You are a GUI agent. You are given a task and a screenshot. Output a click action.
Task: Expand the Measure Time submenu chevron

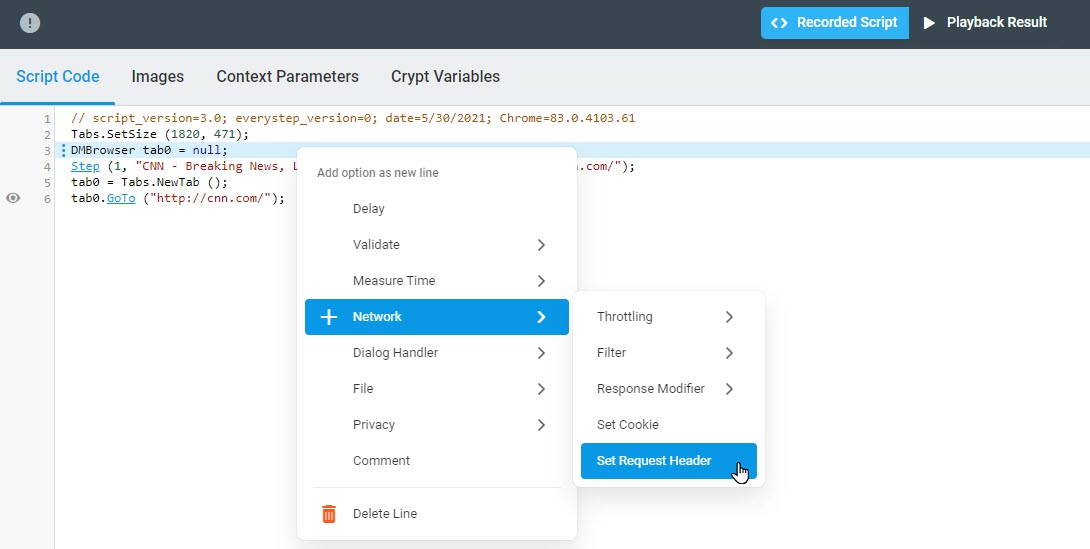[541, 281]
